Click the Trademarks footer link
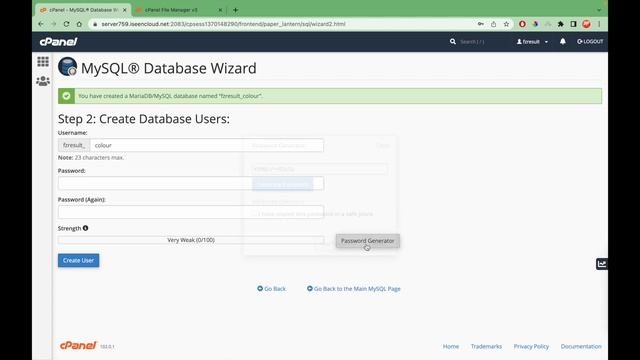This screenshot has width=640, height=360. tap(486, 346)
